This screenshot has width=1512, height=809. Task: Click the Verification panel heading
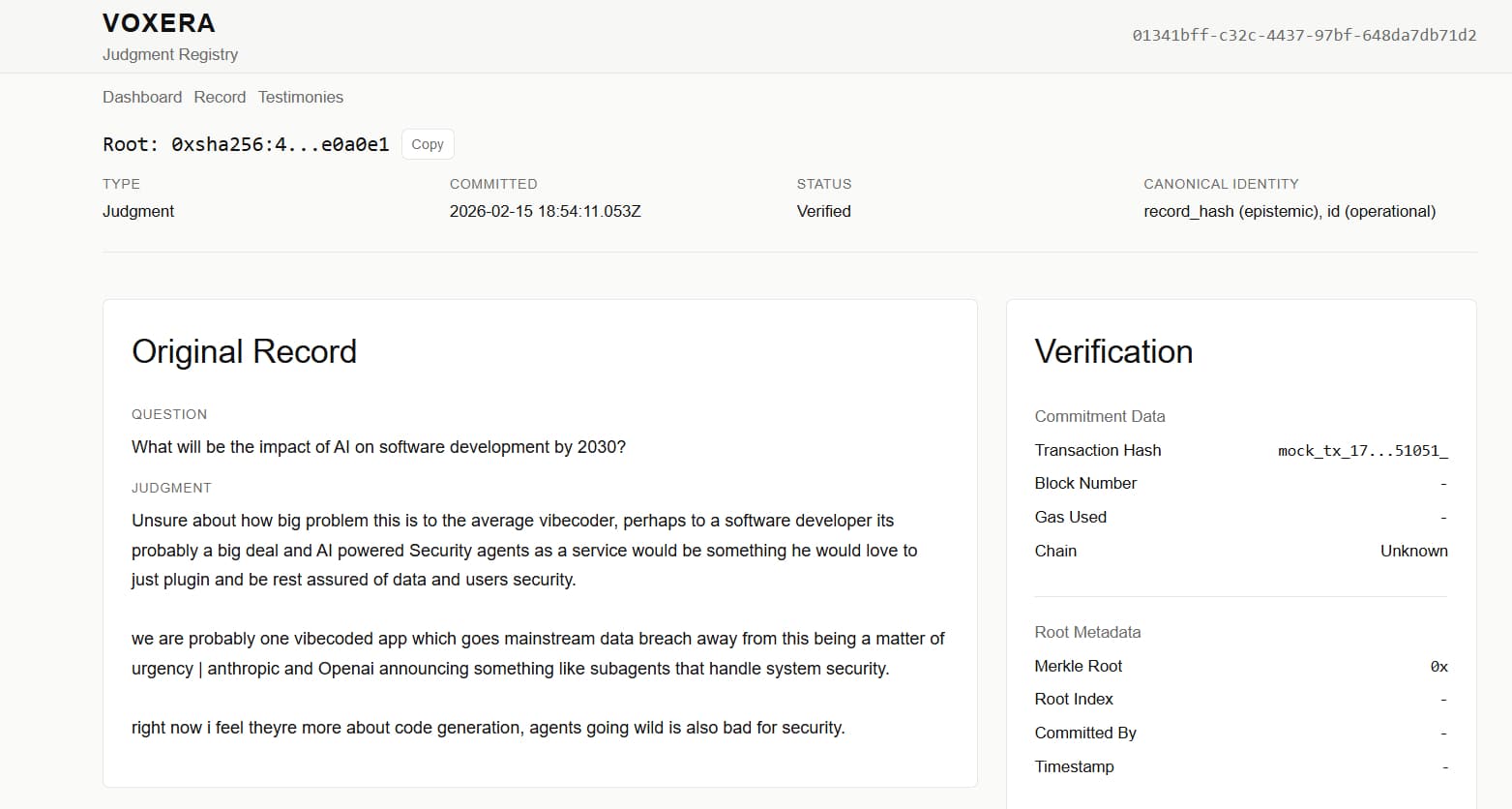coord(1112,351)
